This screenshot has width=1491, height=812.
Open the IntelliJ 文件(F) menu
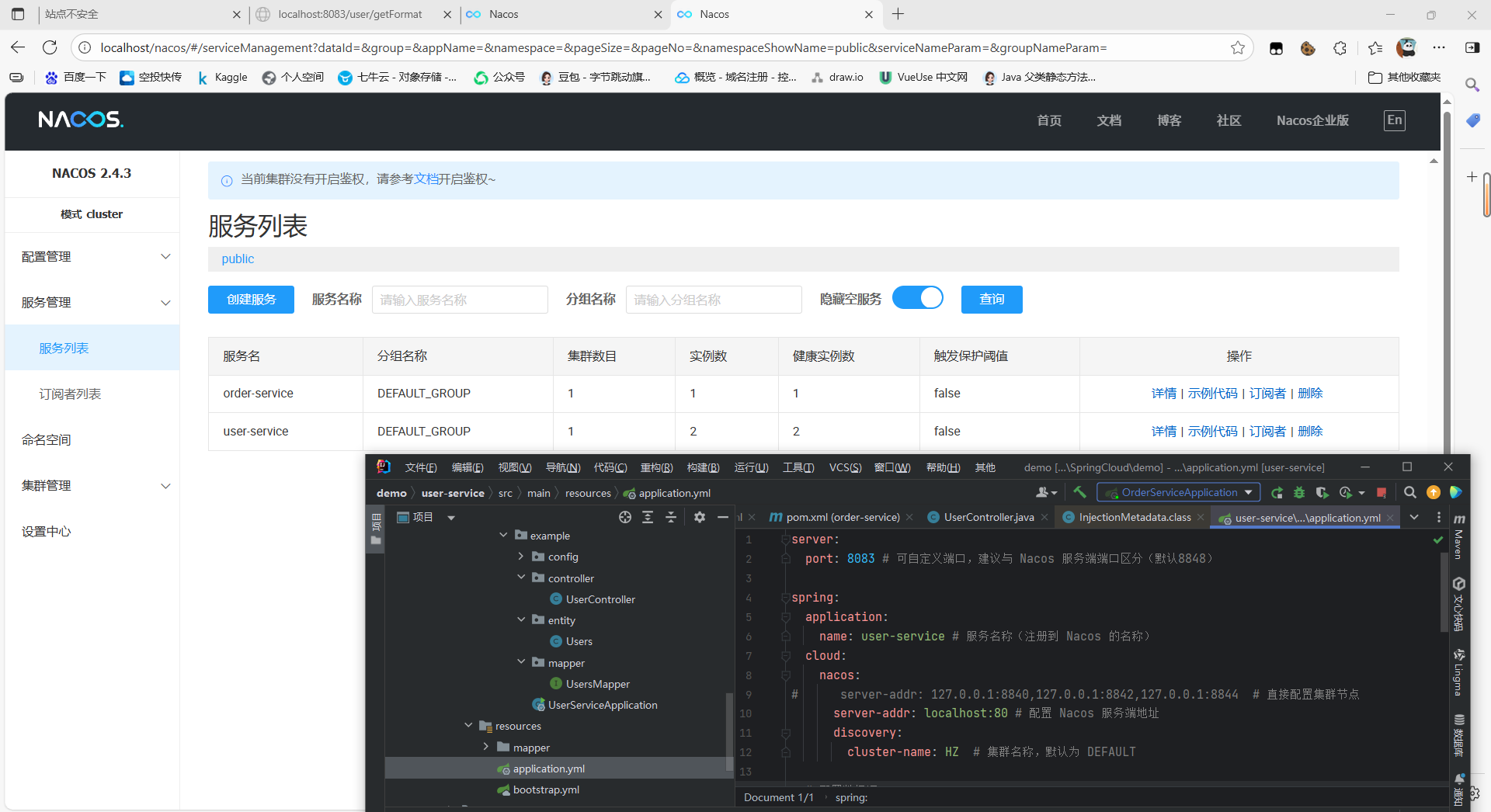tap(421, 467)
